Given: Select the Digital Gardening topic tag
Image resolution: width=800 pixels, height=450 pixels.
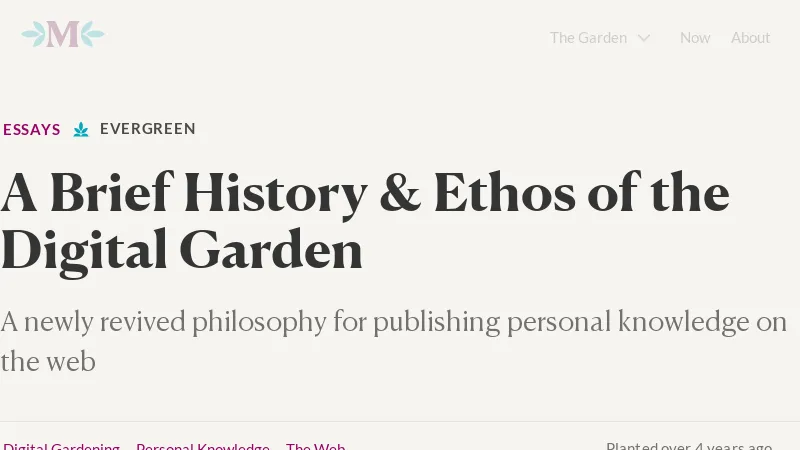Looking at the screenshot, I should pyautogui.click(x=62, y=447).
